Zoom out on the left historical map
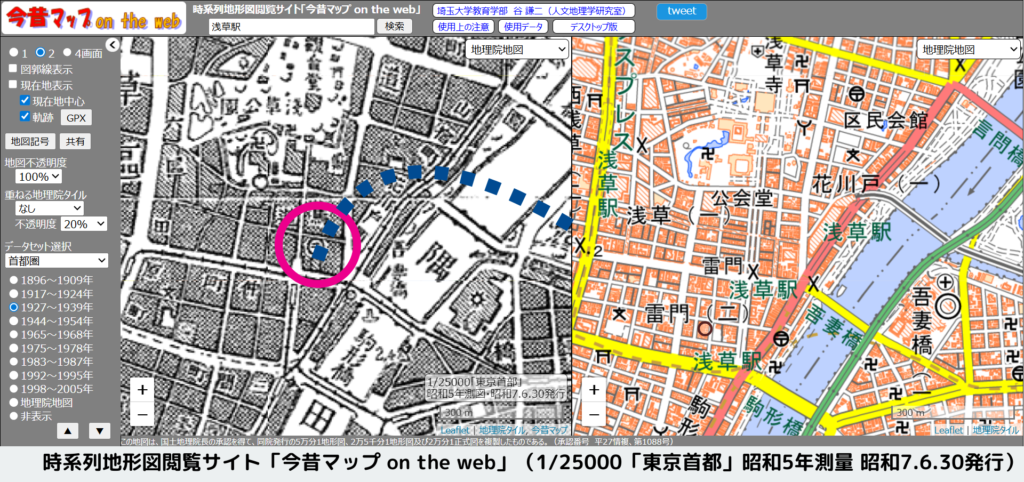 coord(143,412)
